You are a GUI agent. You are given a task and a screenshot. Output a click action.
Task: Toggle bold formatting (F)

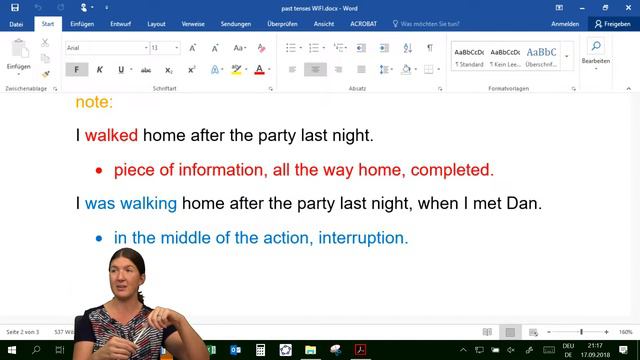pyautogui.click(x=76, y=70)
